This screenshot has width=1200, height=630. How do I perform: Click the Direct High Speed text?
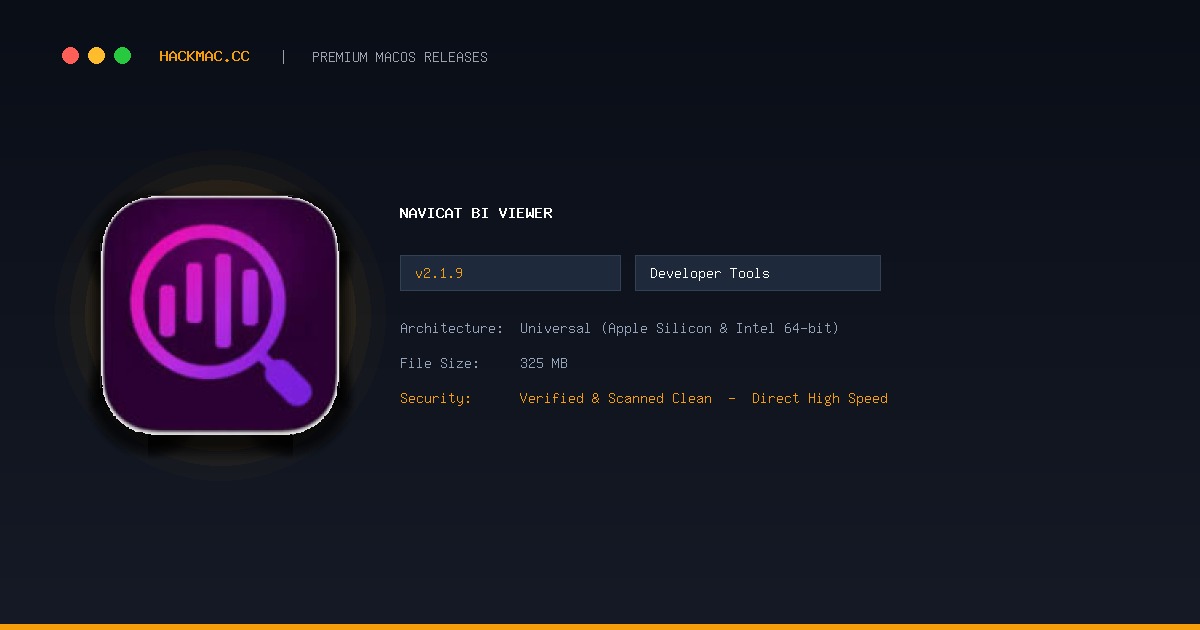820,398
